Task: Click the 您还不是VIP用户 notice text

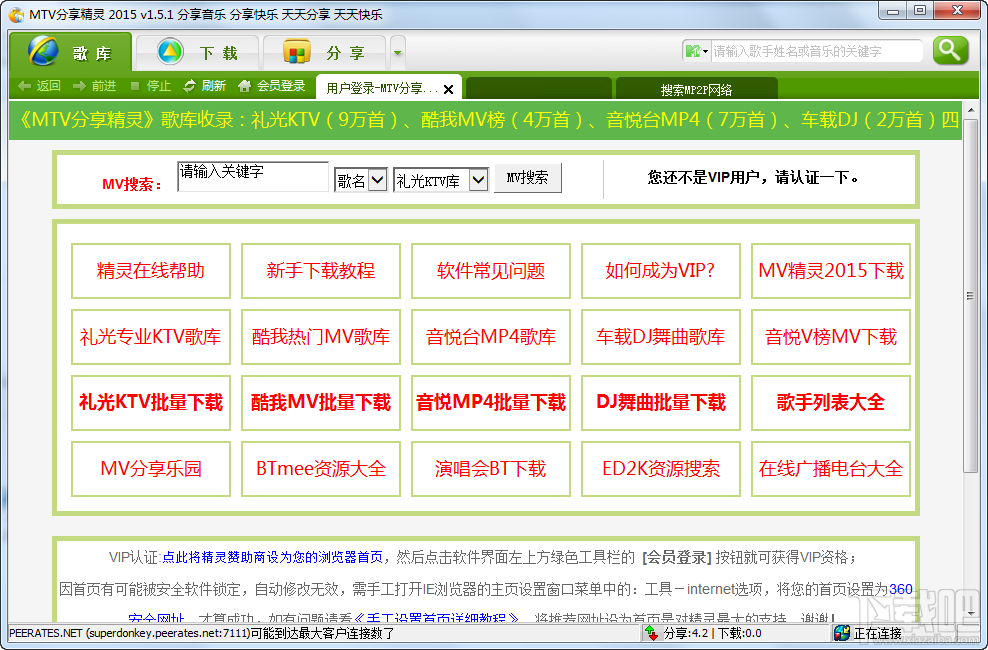Action: [752, 178]
